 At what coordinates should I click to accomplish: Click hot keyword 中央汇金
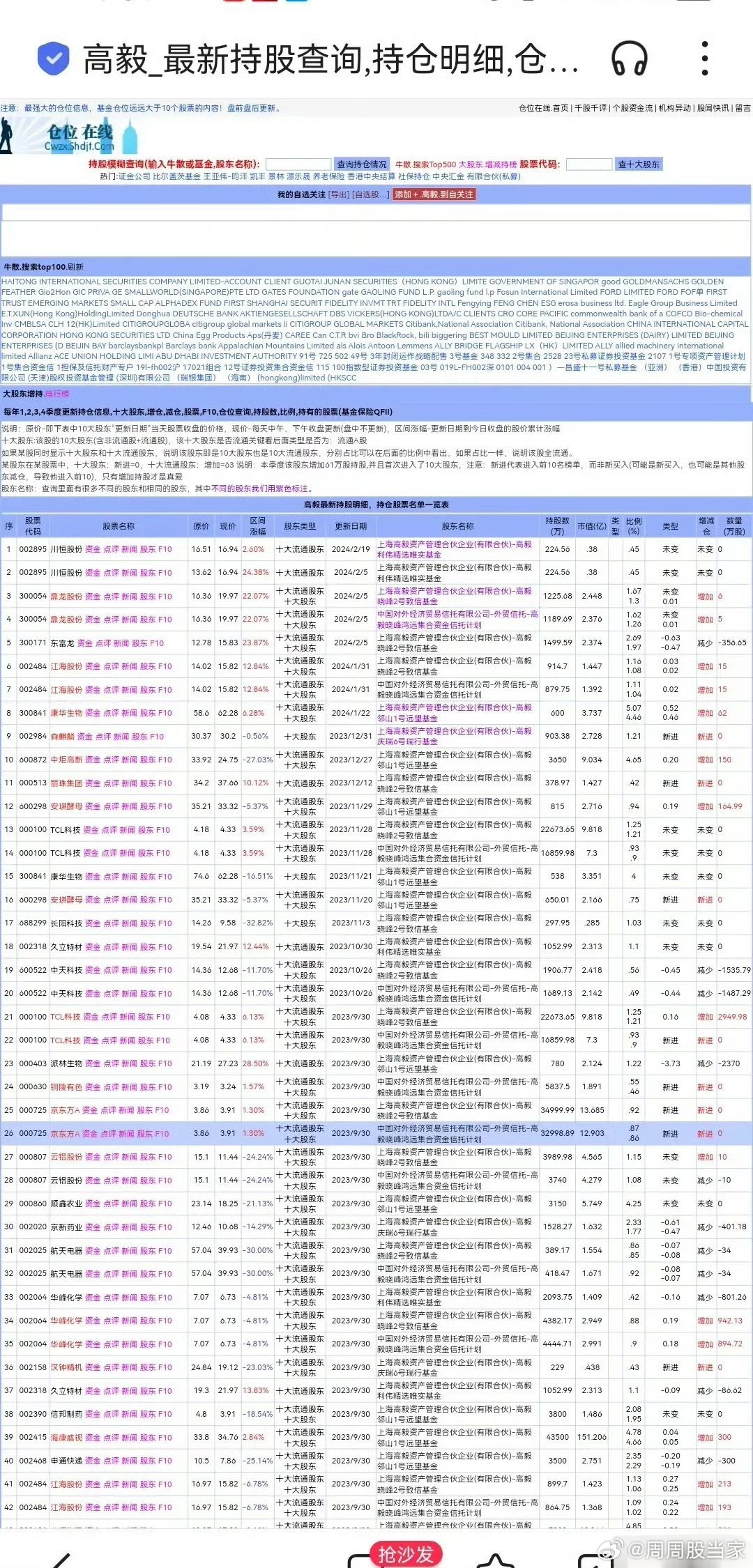coord(448,176)
